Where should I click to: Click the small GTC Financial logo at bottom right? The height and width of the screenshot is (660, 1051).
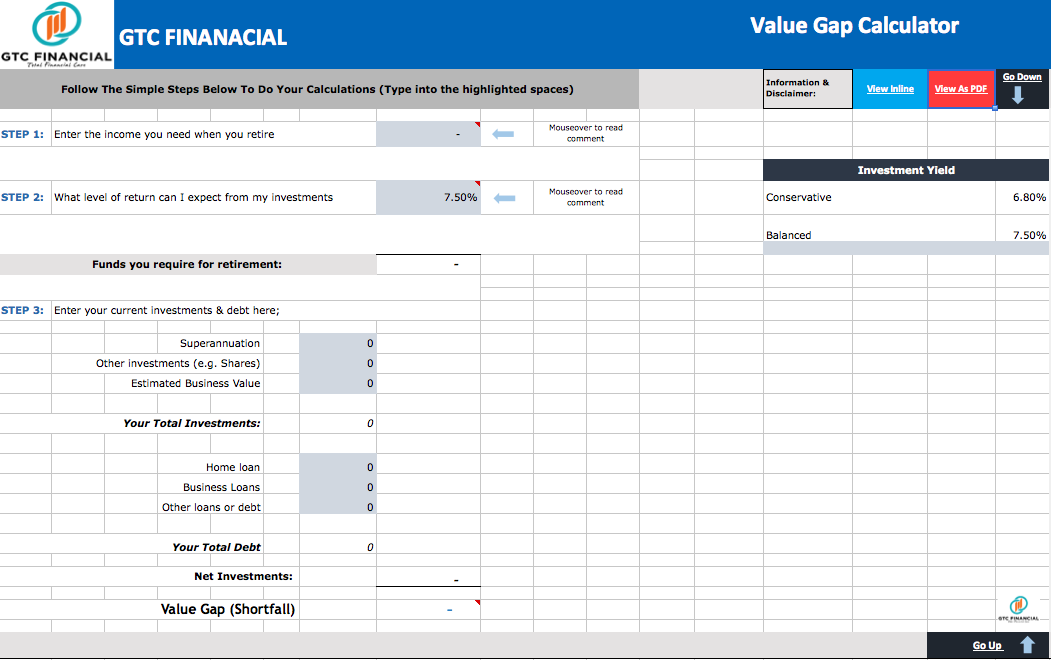pyautogui.click(x=1018, y=608)
